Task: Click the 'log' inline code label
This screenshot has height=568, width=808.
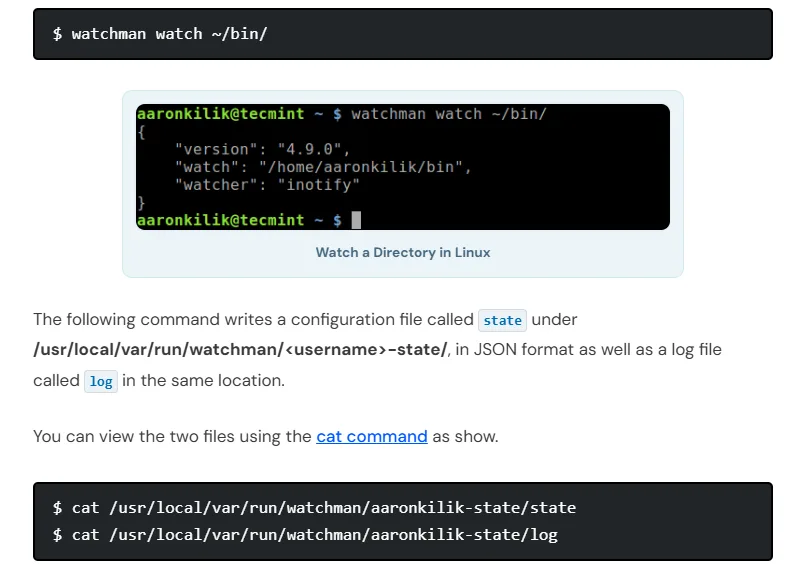Action: 101,381
